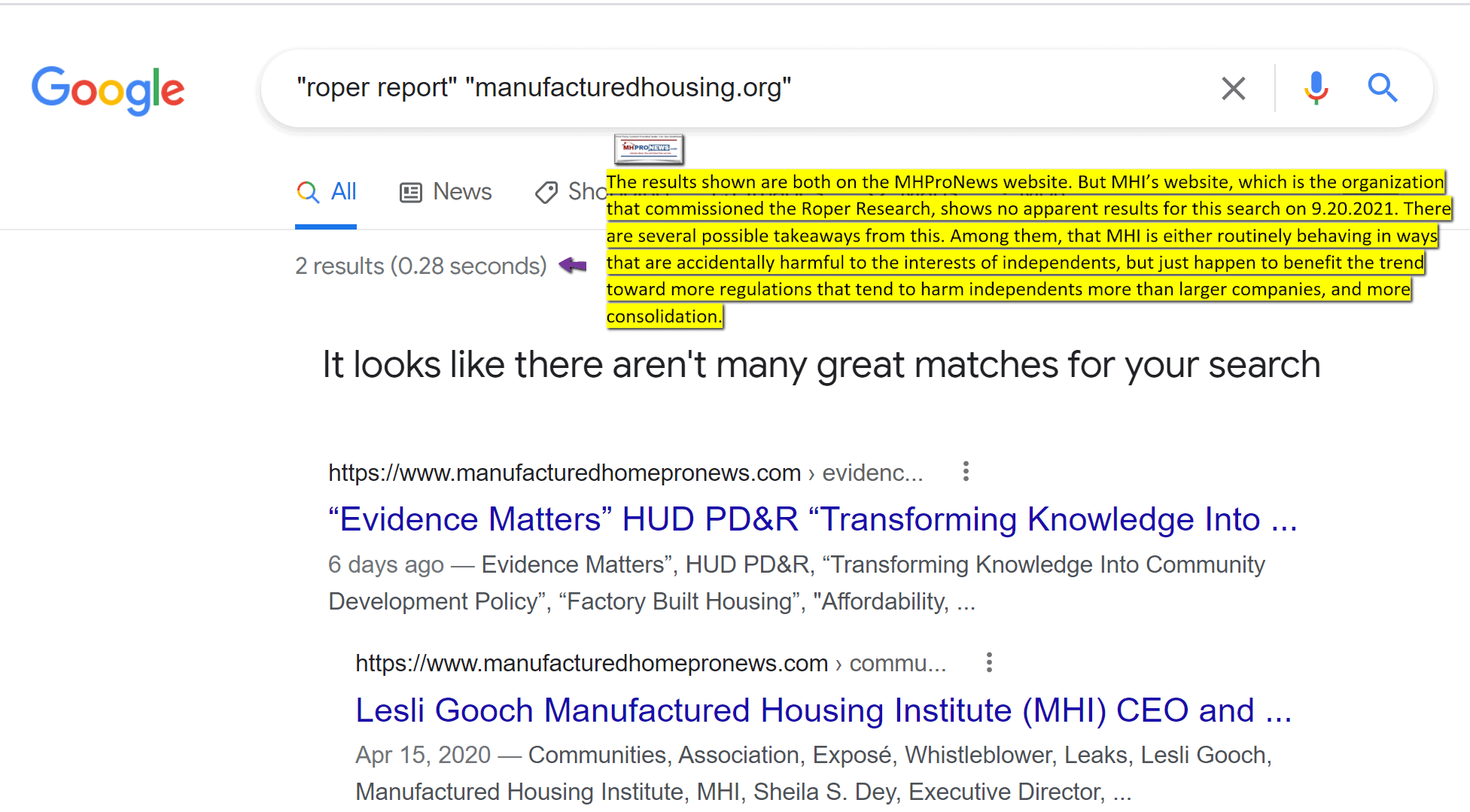1470x812 pixels.
Task: Start voice search with microphone icon
Action: 1316,88
